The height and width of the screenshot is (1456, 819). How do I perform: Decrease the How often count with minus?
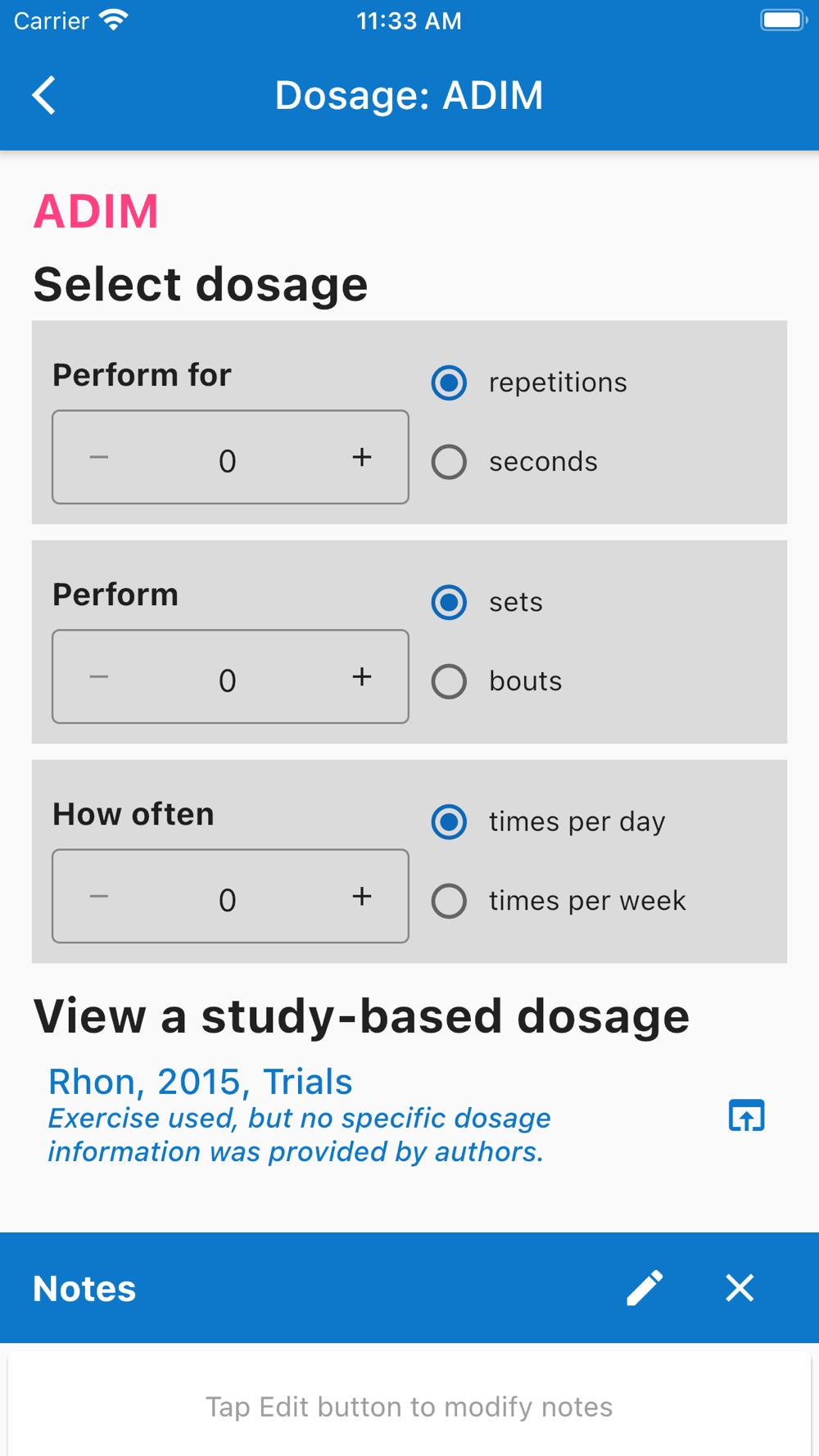[99, 897]
